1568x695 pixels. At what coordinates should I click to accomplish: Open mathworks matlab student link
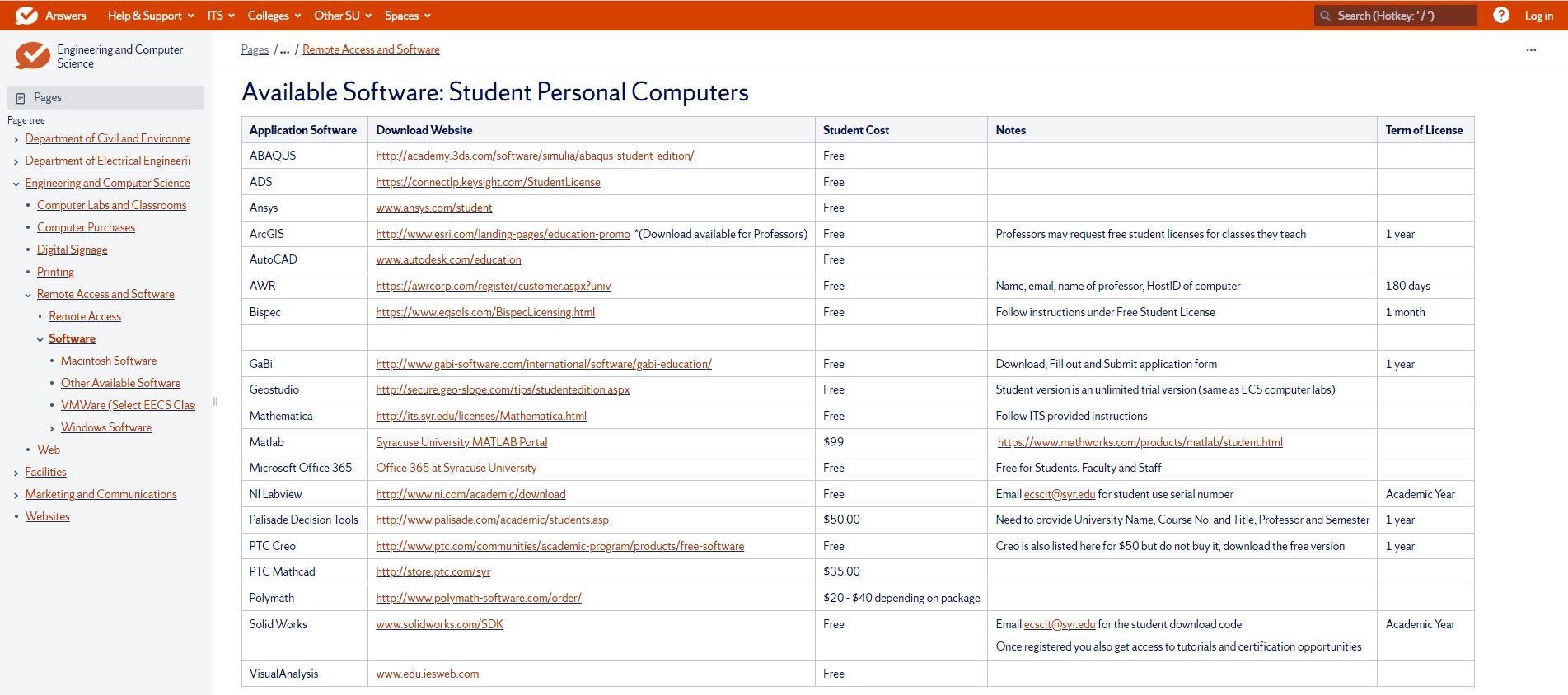tap(1140, 442)
